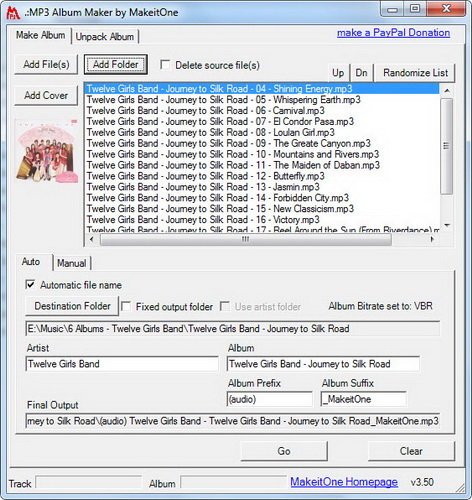Screen dimensions: 472x500
Task: Move selected track with Dn button
Action: pyautogui.click(x=361, y=73)
